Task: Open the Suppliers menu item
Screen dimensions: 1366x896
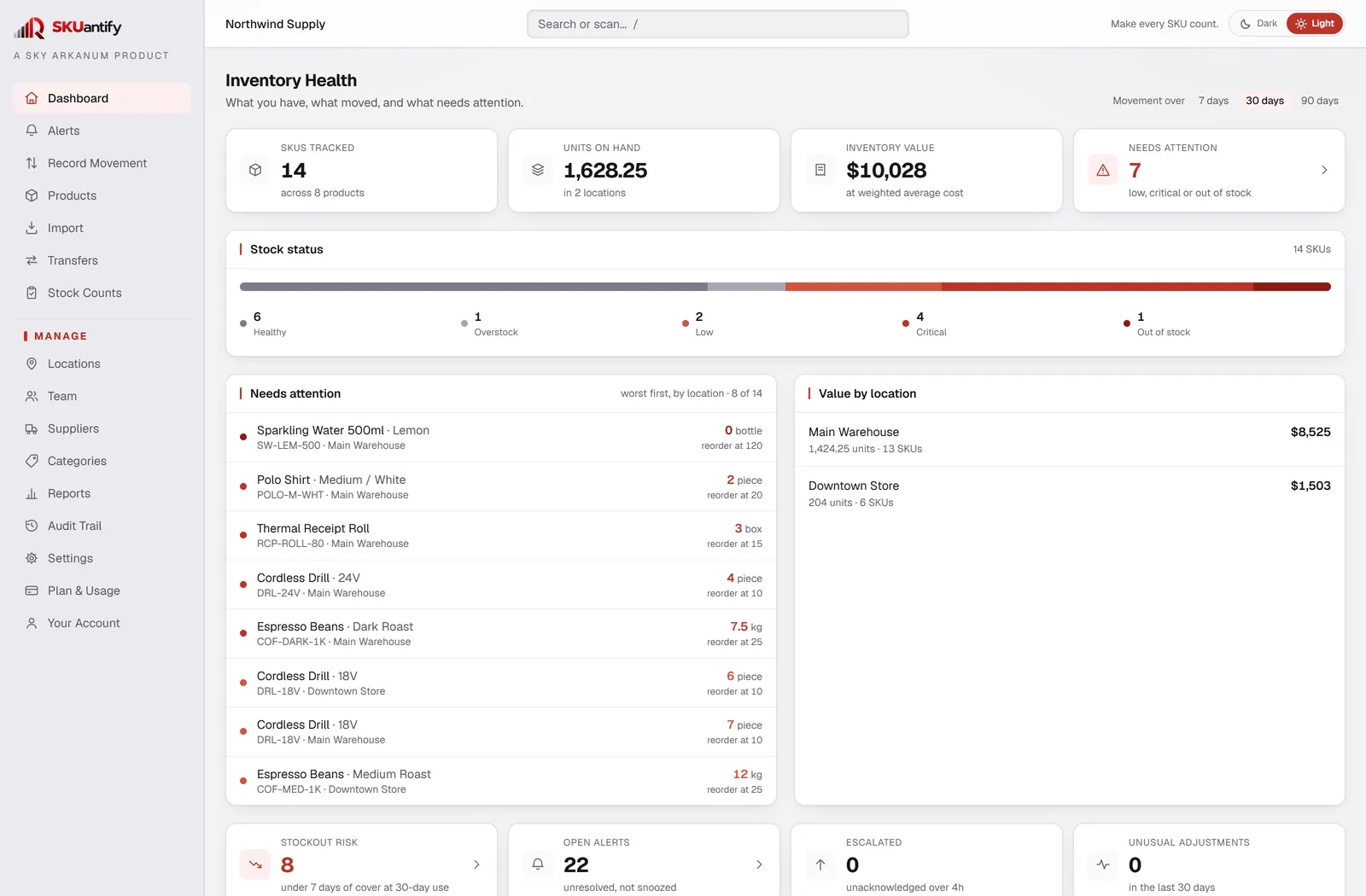Action: click(102, 428)
